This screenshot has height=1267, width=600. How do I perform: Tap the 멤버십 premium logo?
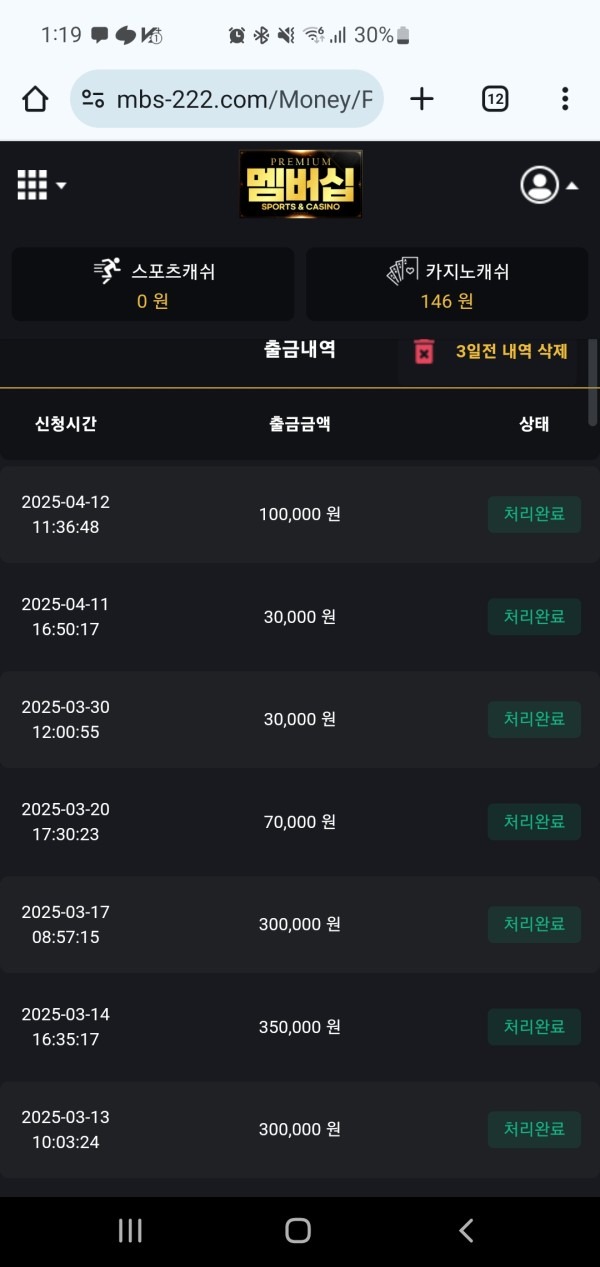300,185
